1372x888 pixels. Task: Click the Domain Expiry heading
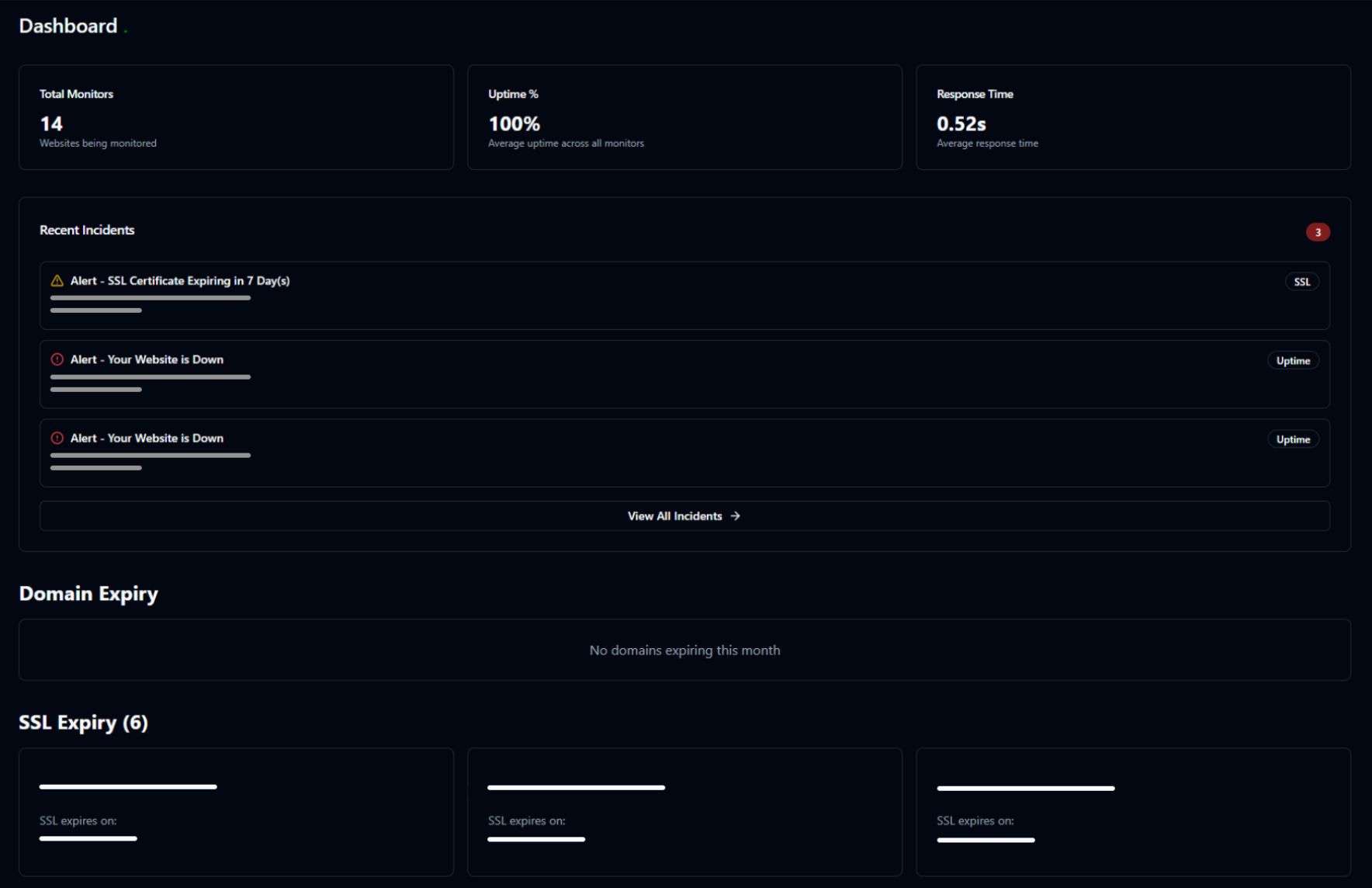pyautogui.click(x=88, y=594)
